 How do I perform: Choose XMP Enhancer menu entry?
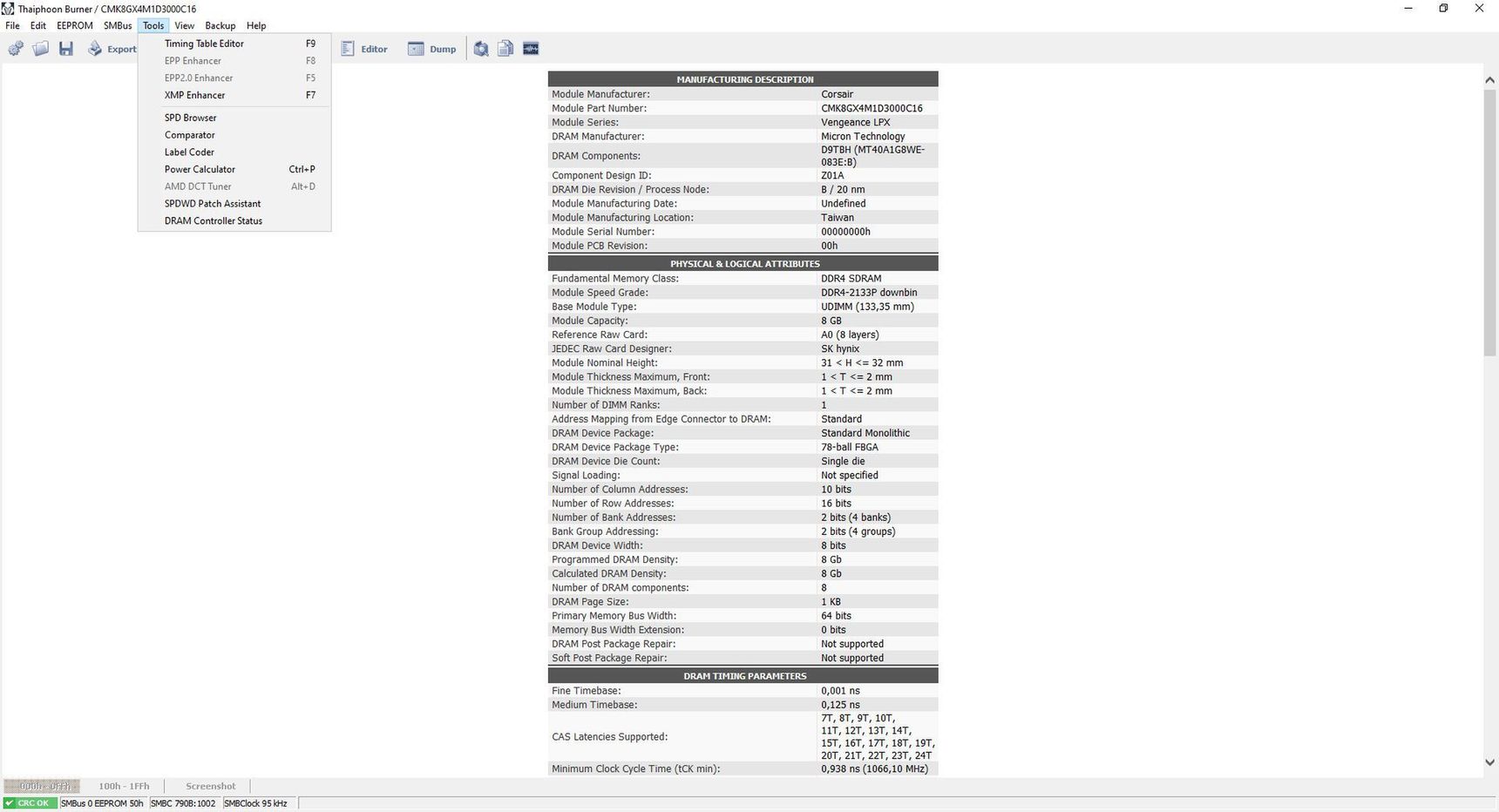234,95
